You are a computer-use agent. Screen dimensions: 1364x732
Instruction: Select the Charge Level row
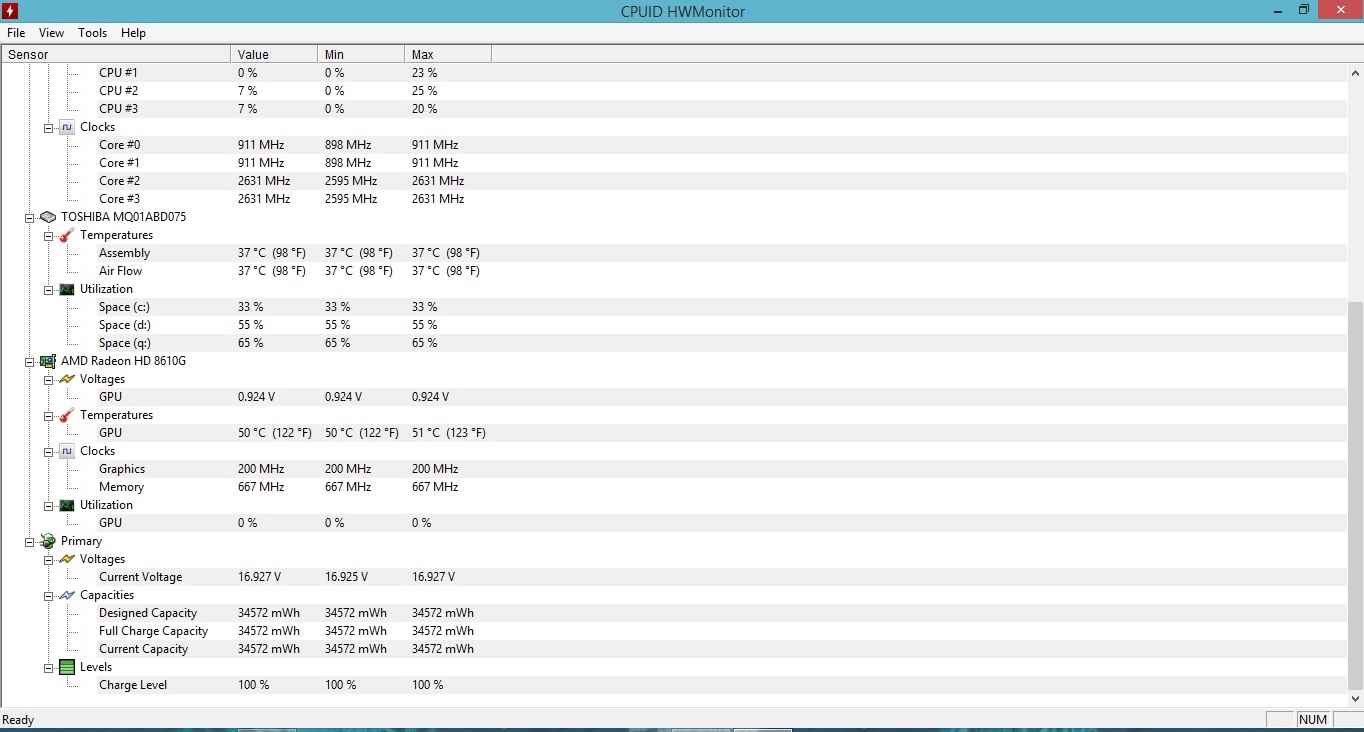tap(133, 685)
